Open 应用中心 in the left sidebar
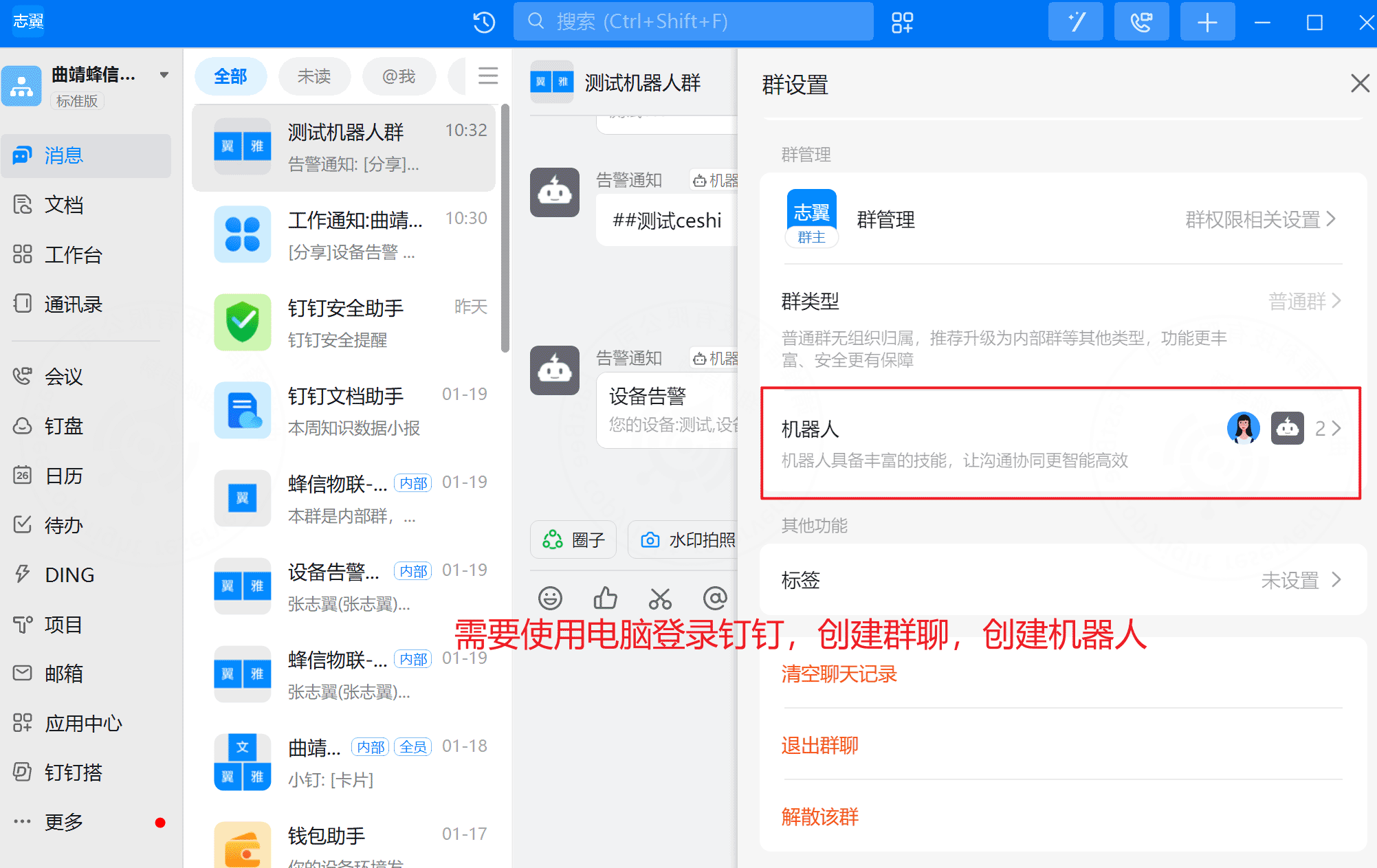1377x868 pixels. point(86,723)
